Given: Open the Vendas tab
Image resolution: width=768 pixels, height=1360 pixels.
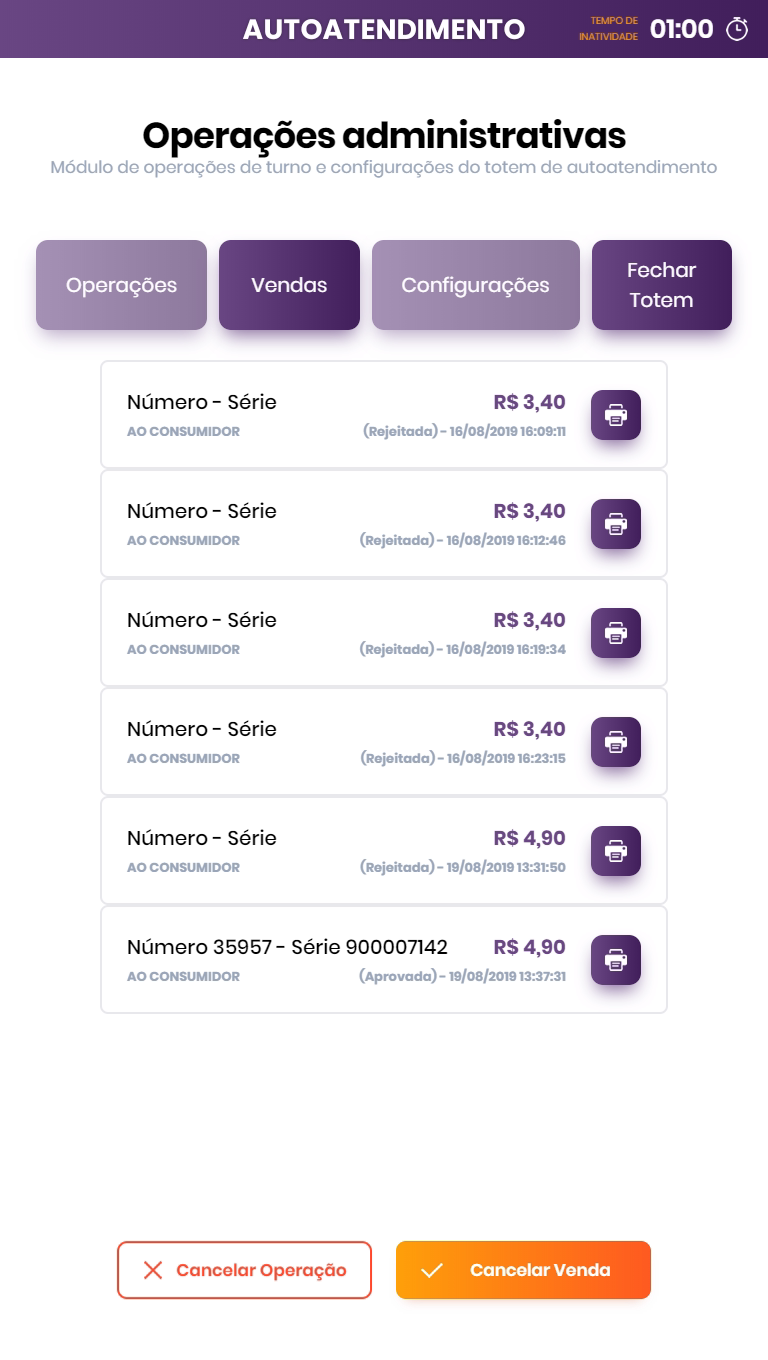Looking at the screenshot, I should click(289, 285).
